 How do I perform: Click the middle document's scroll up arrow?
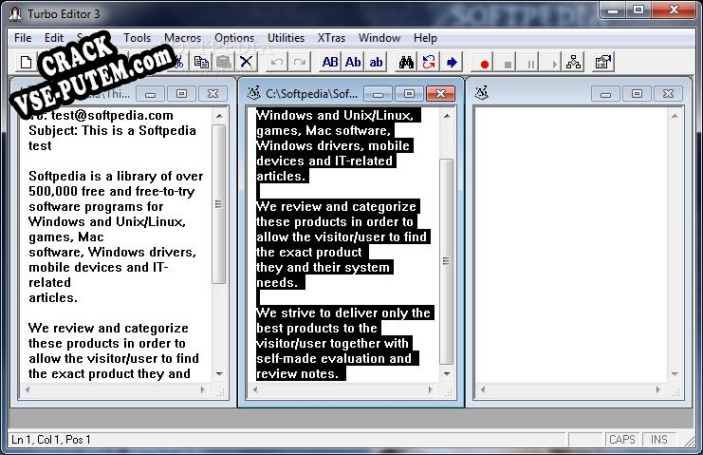(x=447, y=116)
